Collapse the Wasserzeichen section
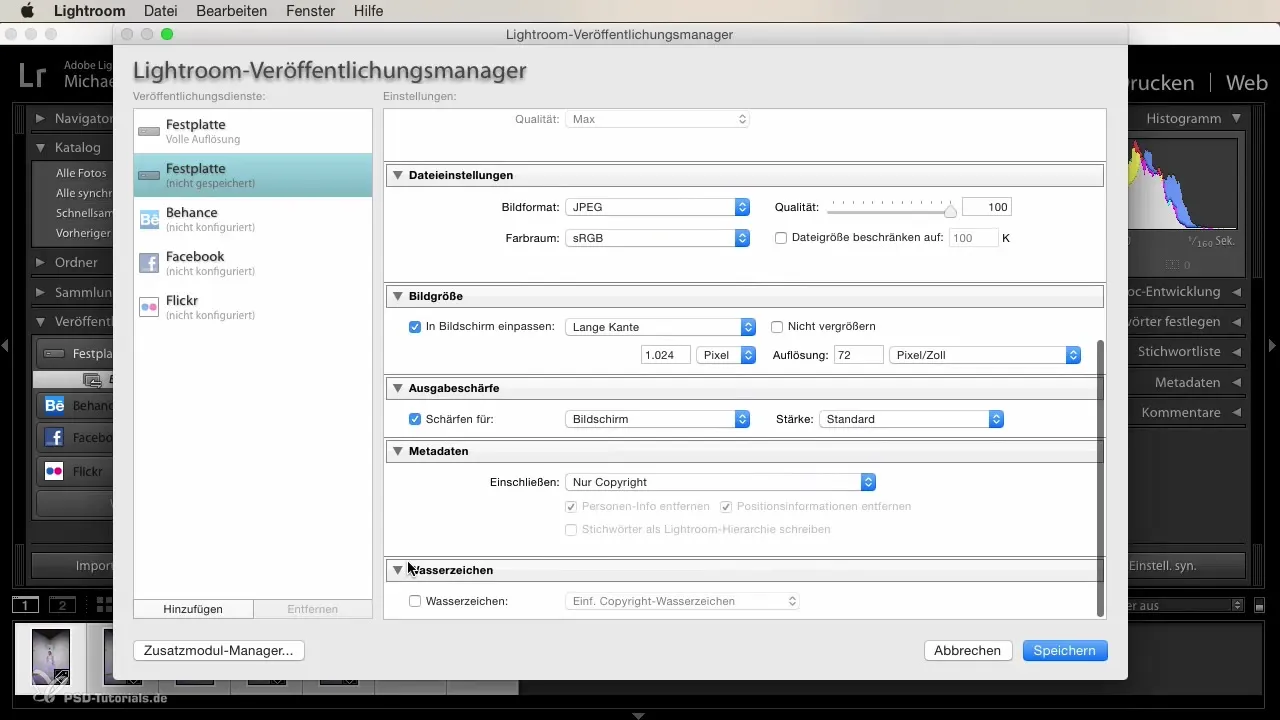Viewport: 1280px width, 720px height. point(397,570)
